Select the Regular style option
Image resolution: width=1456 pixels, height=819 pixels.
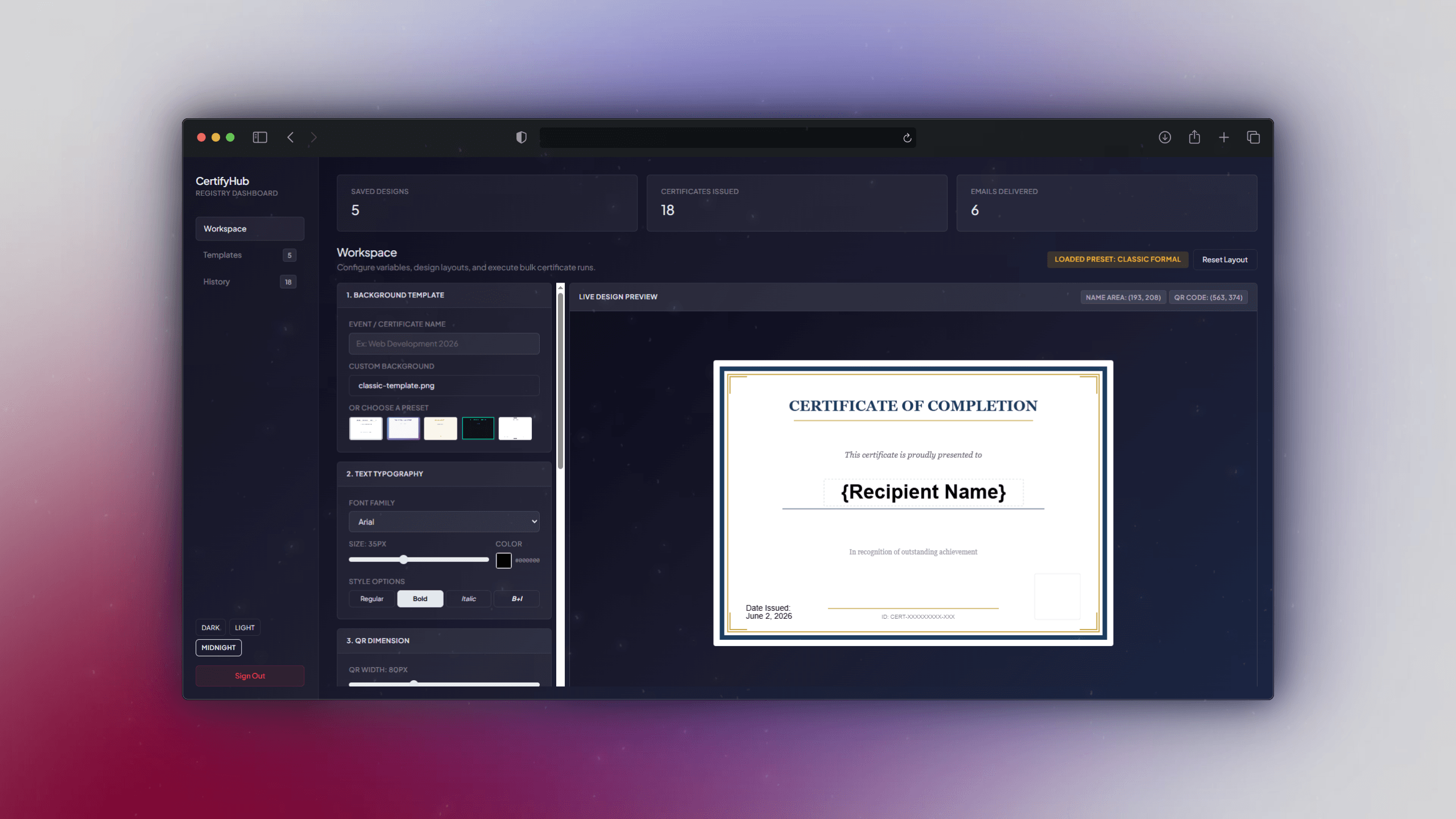tap(371, 599)
